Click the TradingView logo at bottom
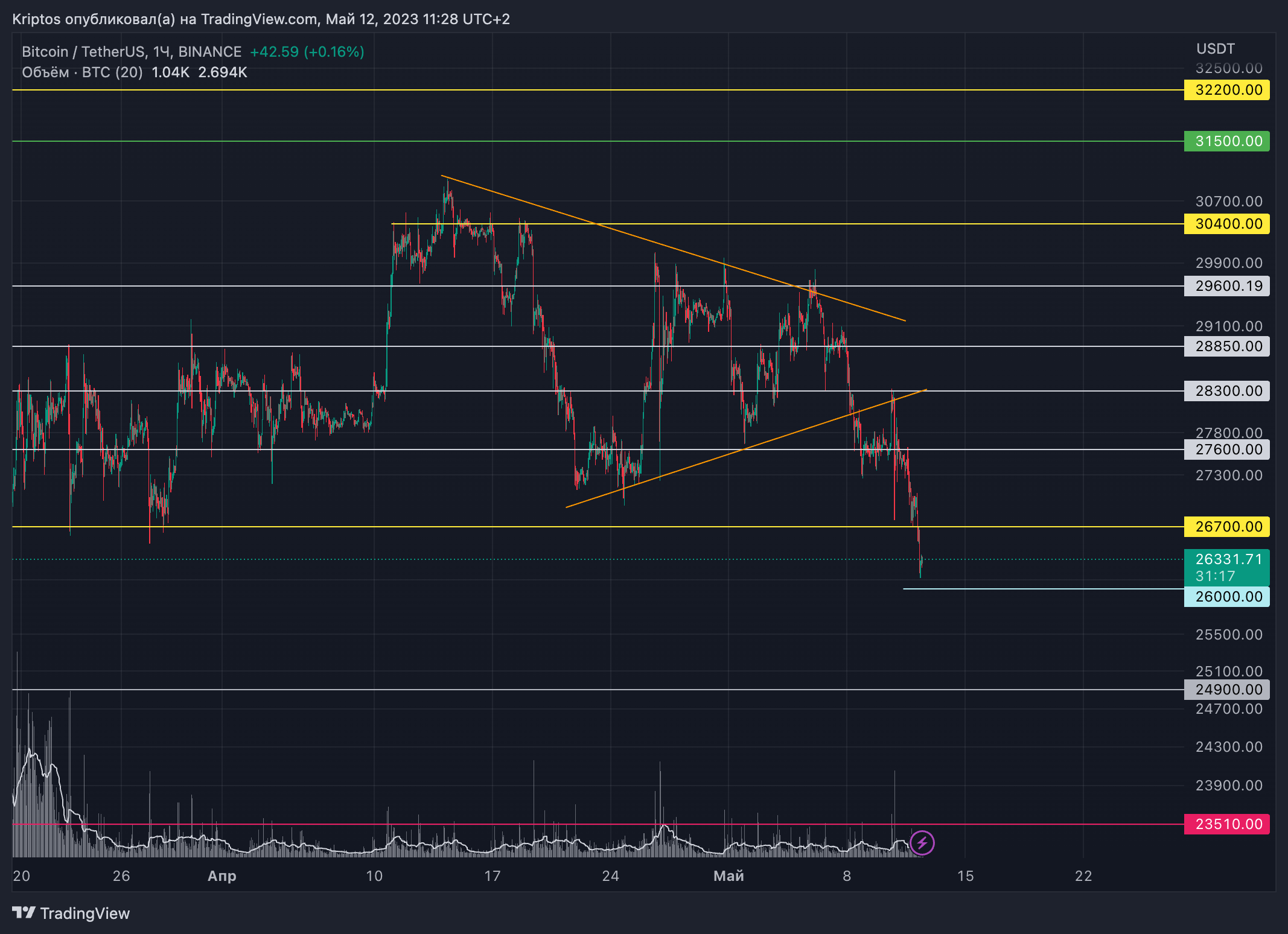Screen dimensions: 1288x934 pyautogui.click(x=71, y=913)
